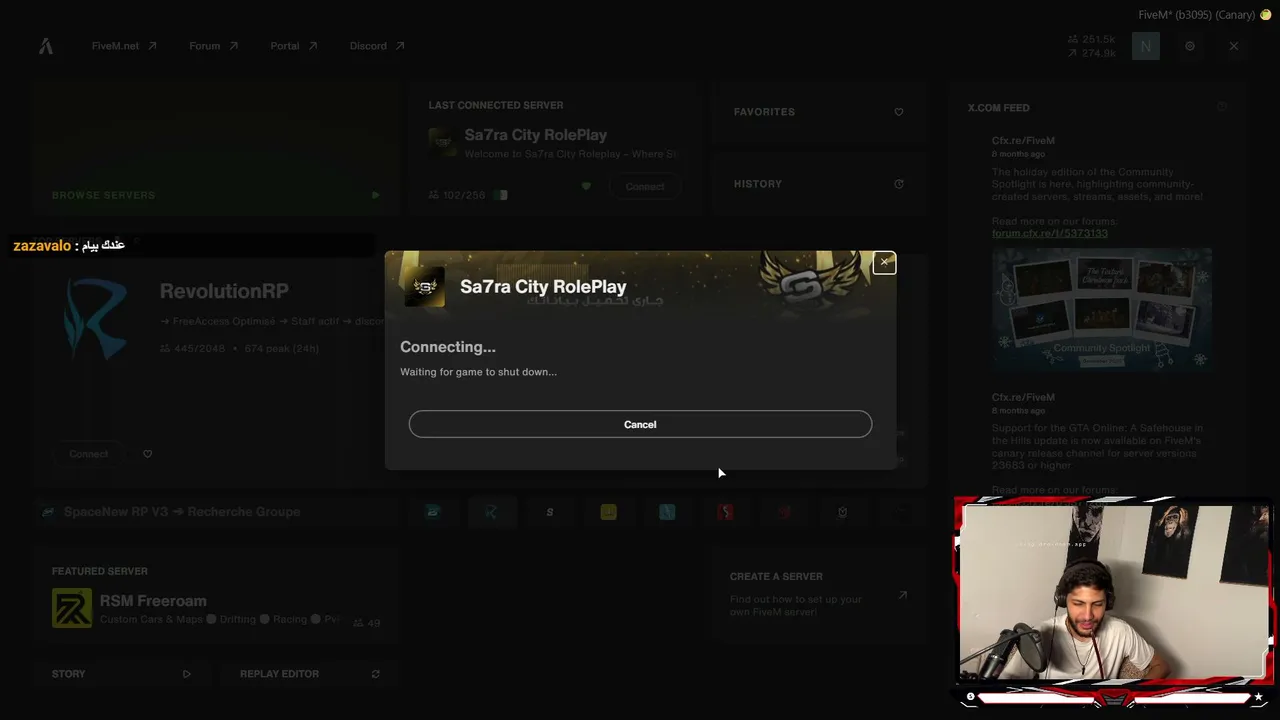The image size is (1280, 720).
Task: Open the N user account avatar
Action: tap(1146, 46)
